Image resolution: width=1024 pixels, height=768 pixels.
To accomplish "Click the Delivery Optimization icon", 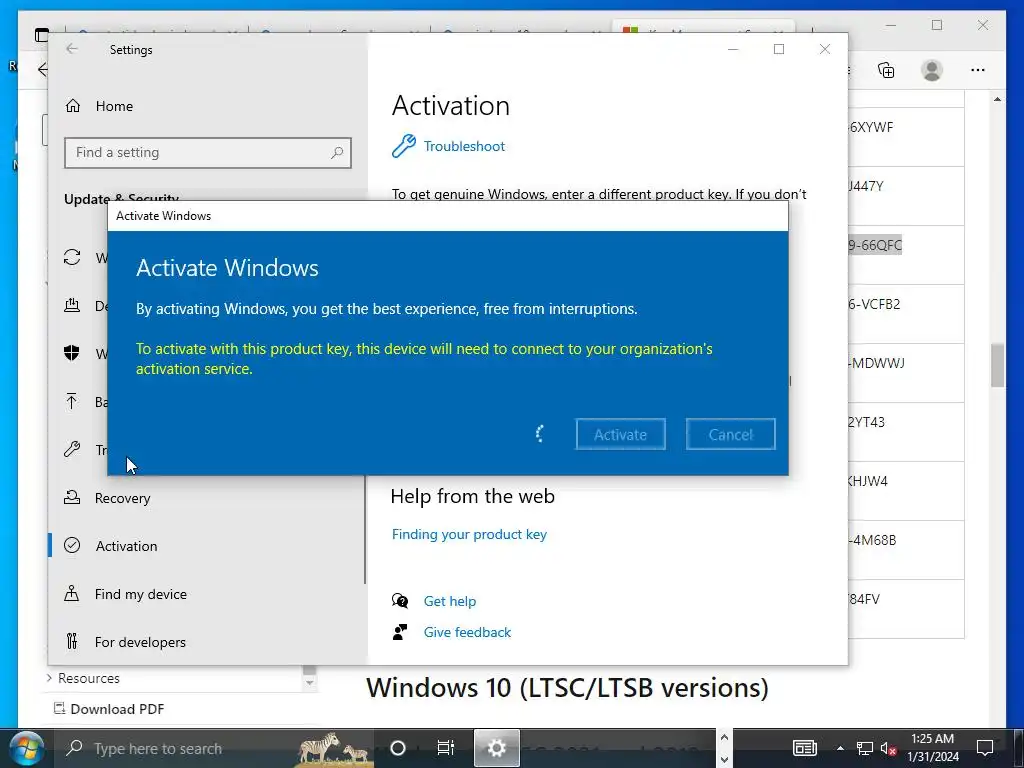I will tap(72, 305).
